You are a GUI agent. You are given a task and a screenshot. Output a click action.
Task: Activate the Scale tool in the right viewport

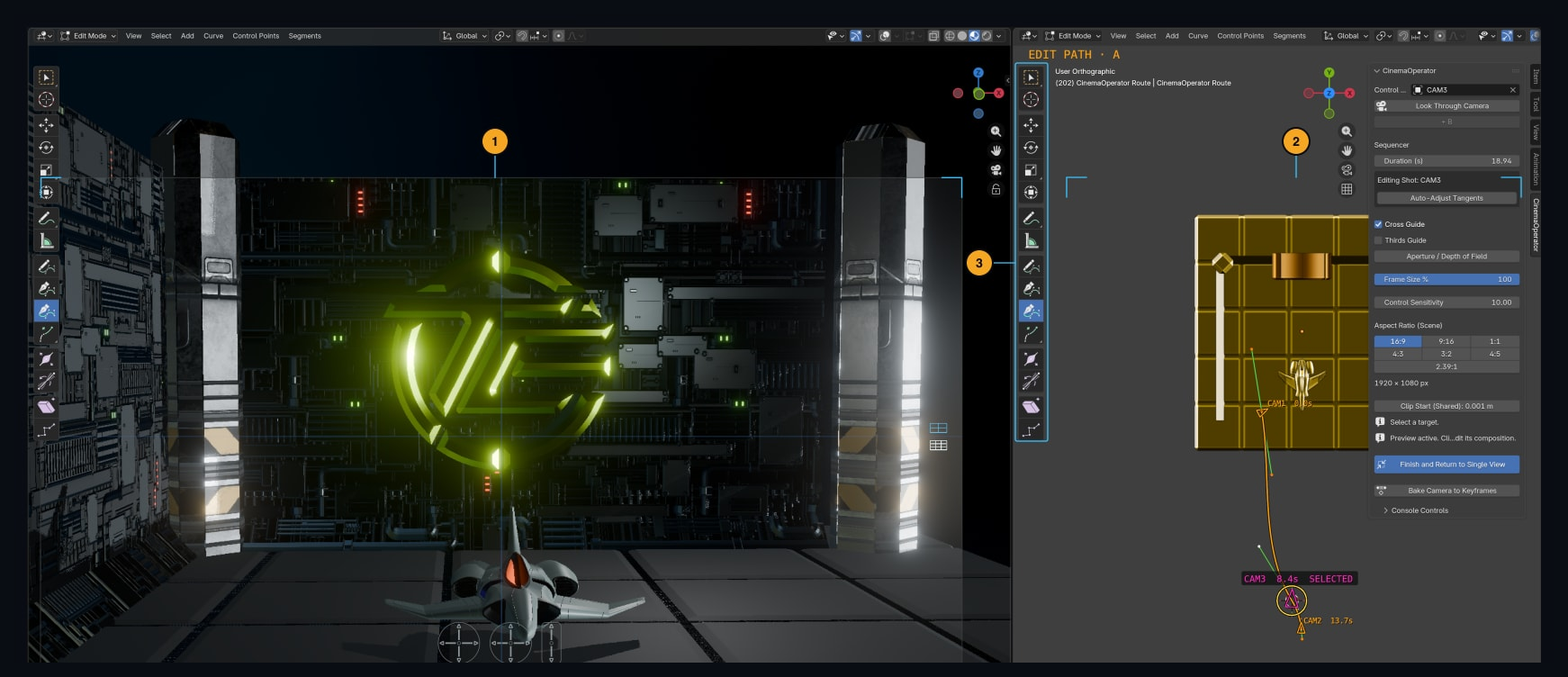pyautogui.click(x=1031, y=170)
